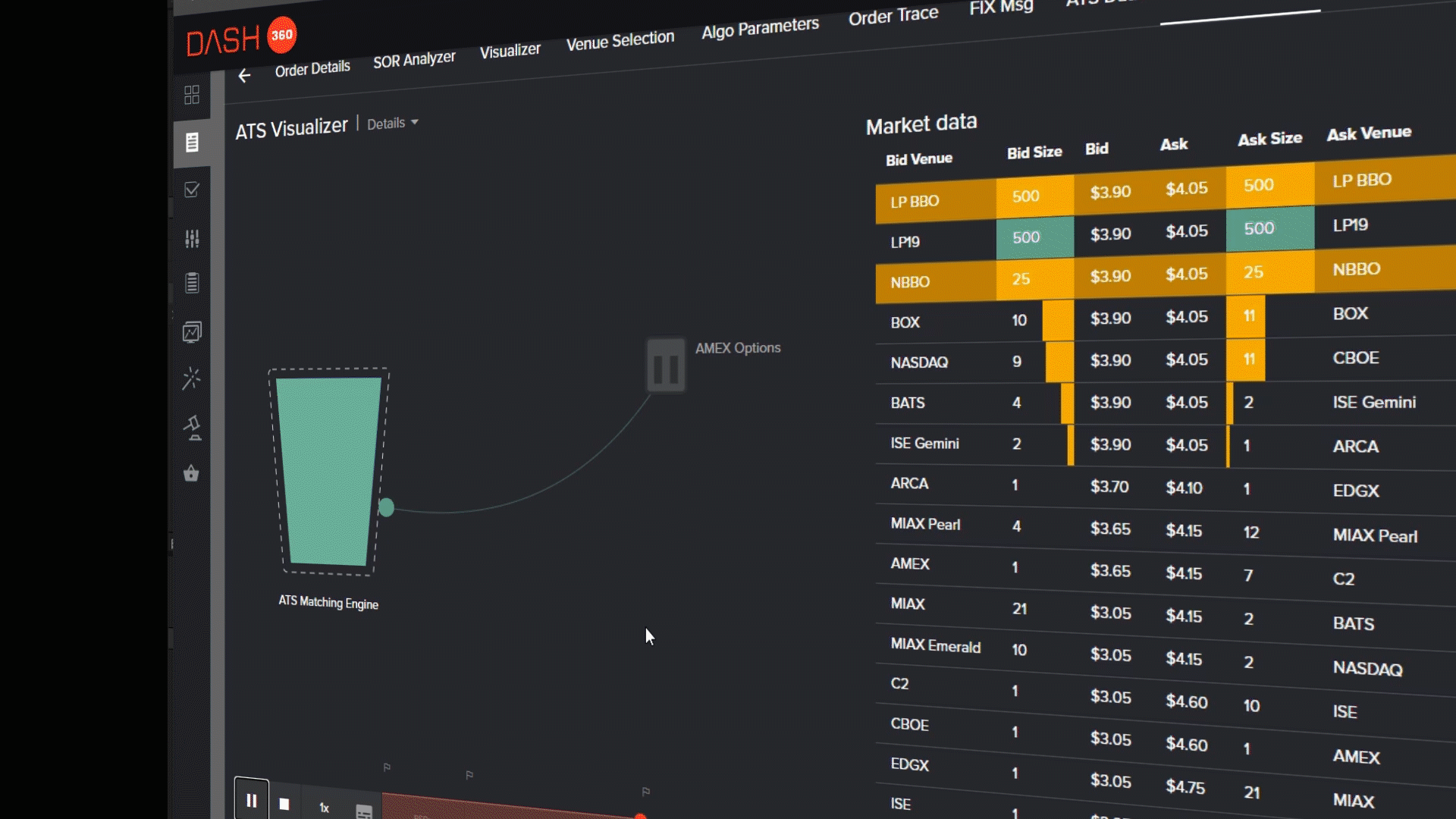1456x819 pixels.
Task: Click the magic wand sidebar icon
Action: [192, 378]
